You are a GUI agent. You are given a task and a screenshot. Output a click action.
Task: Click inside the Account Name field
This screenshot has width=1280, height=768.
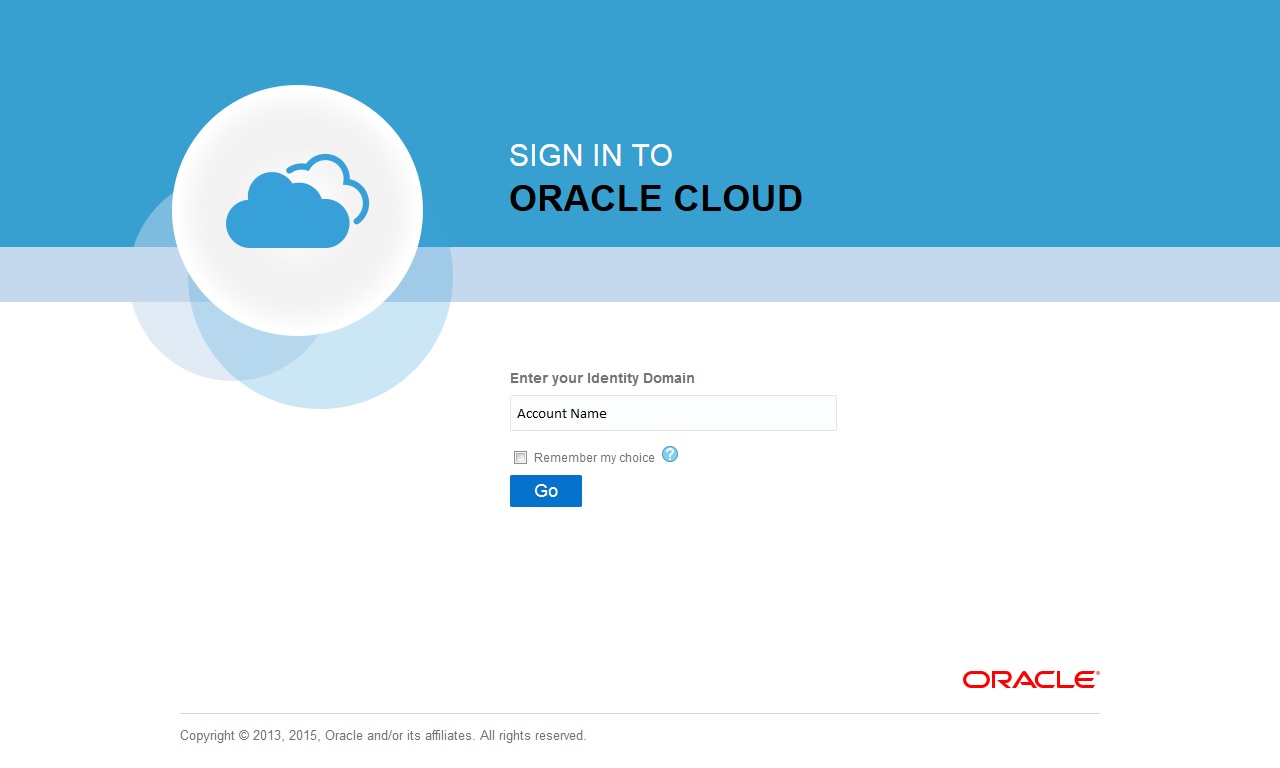coord(672,413)
